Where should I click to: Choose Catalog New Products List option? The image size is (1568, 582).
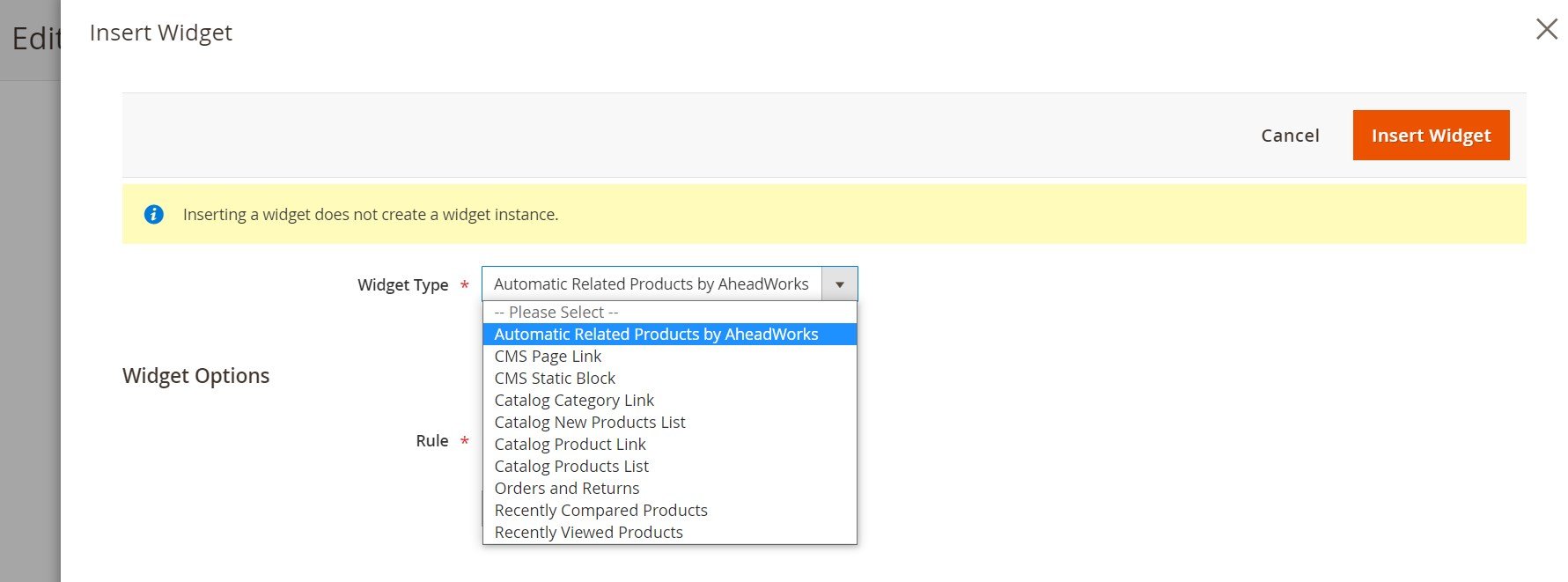(x=669, y=423)
